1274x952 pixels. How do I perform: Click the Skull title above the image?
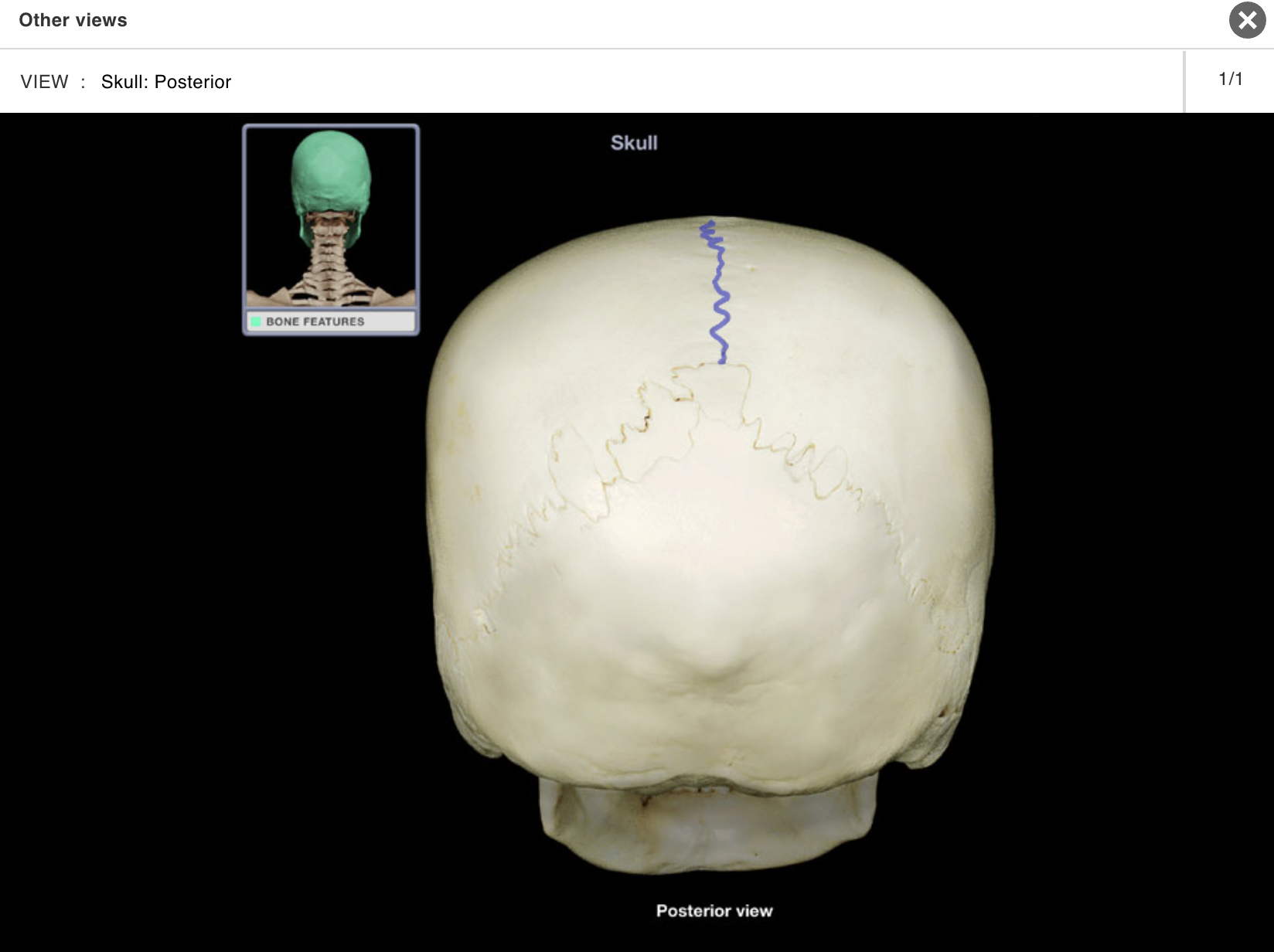point(634,142)
